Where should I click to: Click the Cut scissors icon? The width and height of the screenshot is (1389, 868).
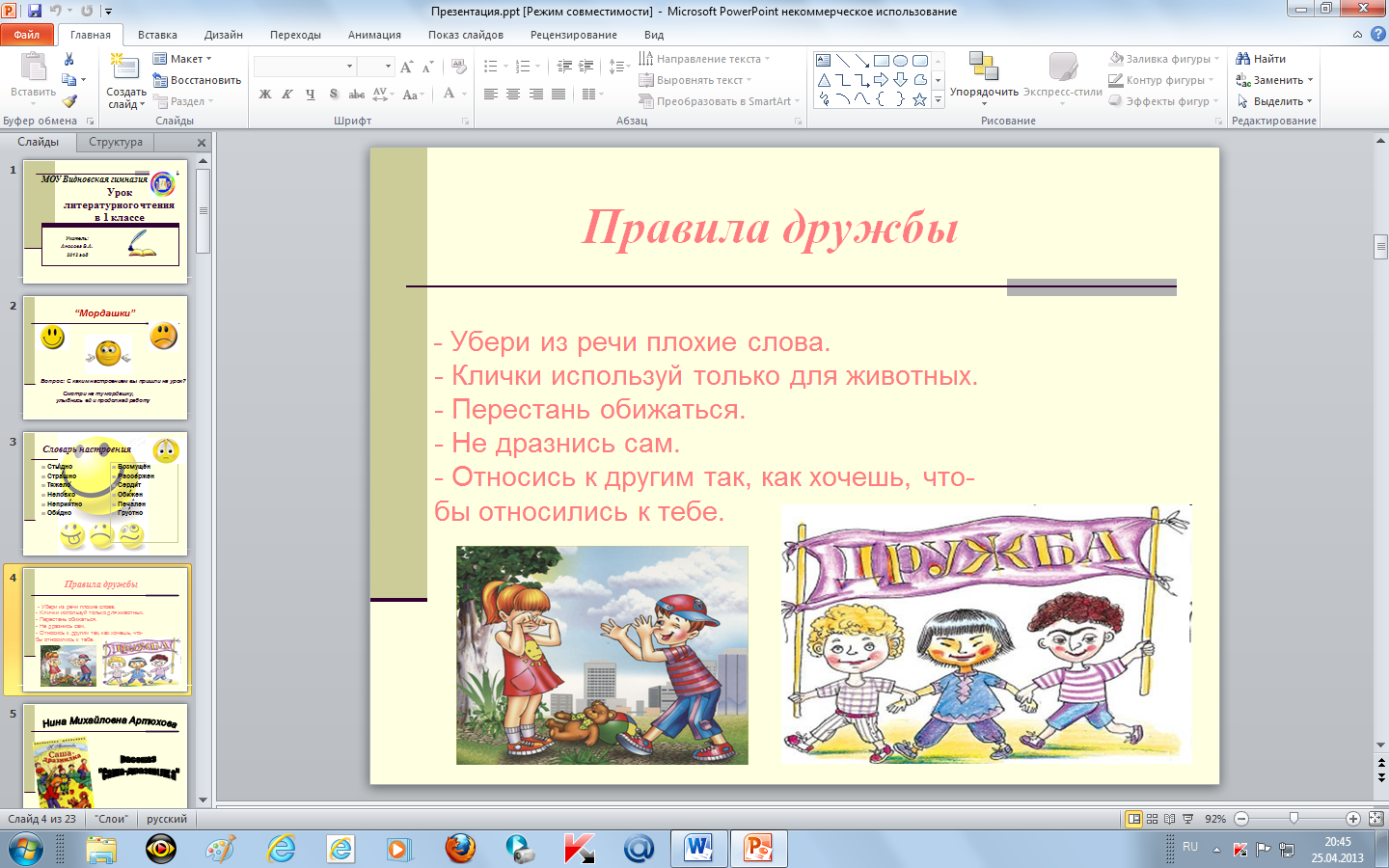point(69,60)
